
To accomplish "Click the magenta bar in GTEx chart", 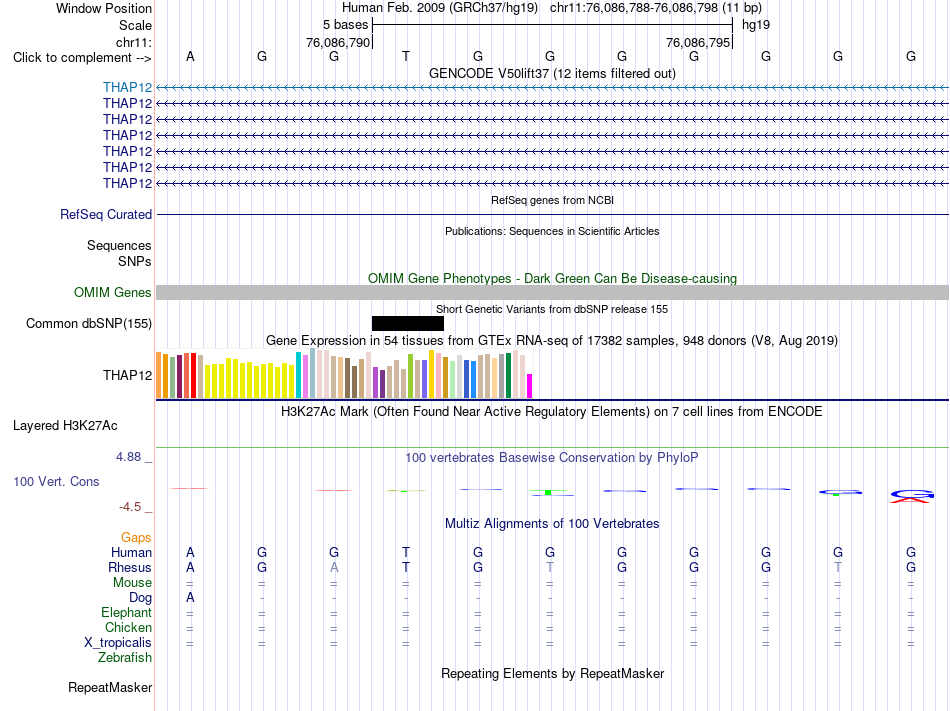I will pos(530,386).
